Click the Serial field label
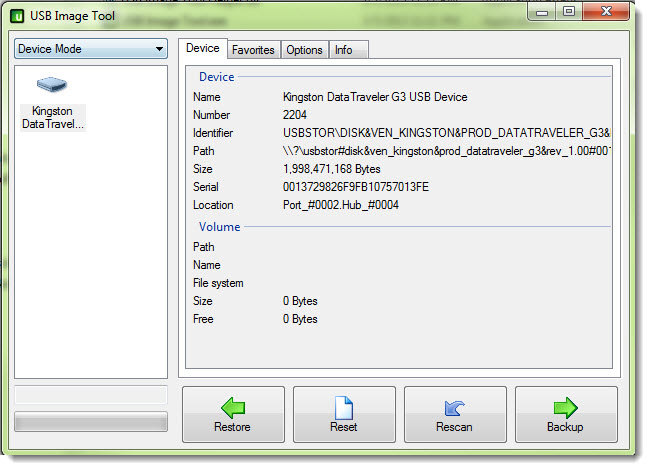Image resolution: width=650 pixels, height=470 pixels. click(x=206, y=187)
